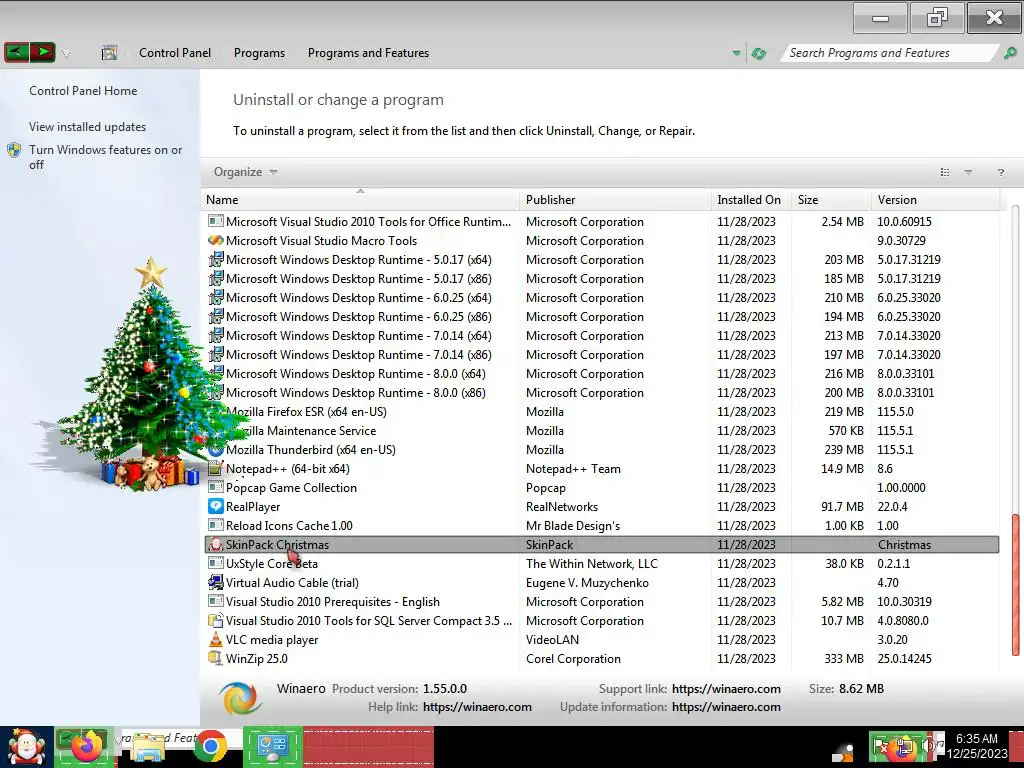Image resolution: width=1024 pixels, height=768 pixels.
Task: Click version 22.0.4 of RealPlayer
Action: coord(892,507)
